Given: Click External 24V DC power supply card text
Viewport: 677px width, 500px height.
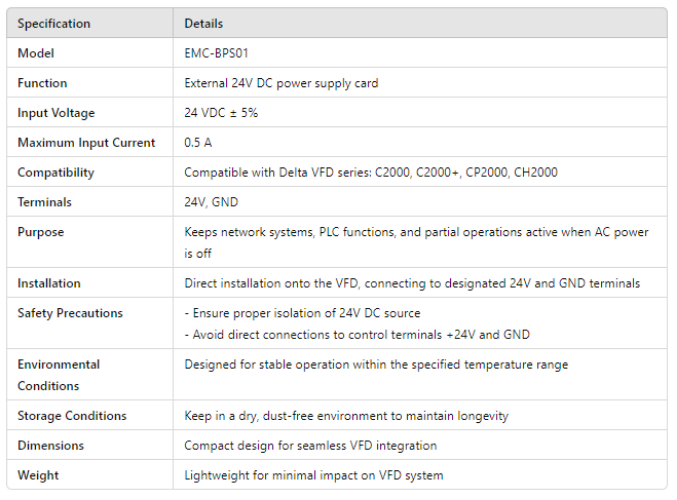Looking at the screenshot, I should point(281,83).
